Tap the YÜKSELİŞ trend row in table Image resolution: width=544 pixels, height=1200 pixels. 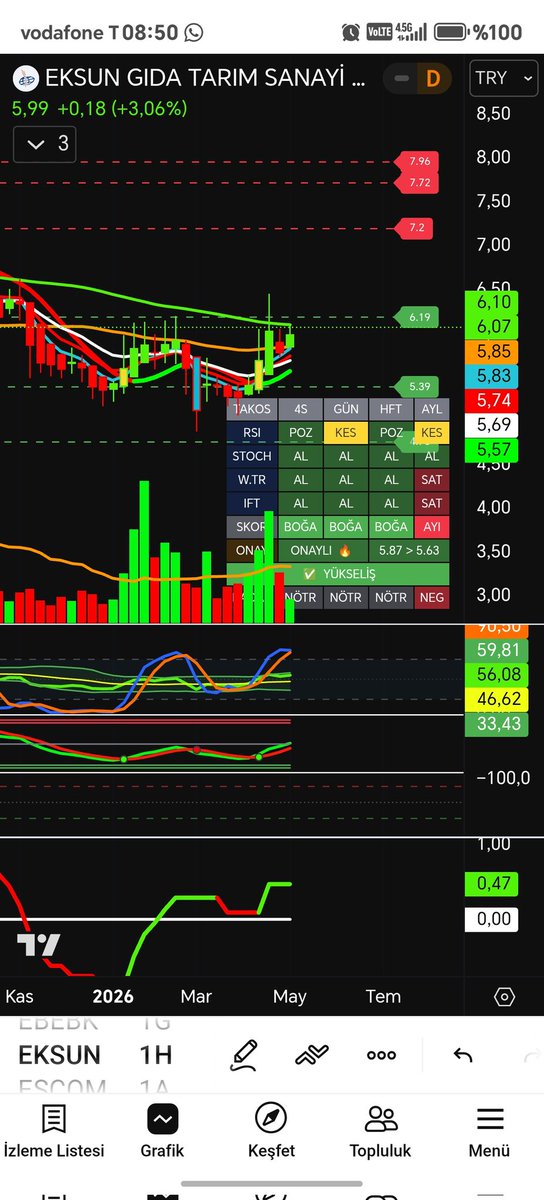click(338, 574)
